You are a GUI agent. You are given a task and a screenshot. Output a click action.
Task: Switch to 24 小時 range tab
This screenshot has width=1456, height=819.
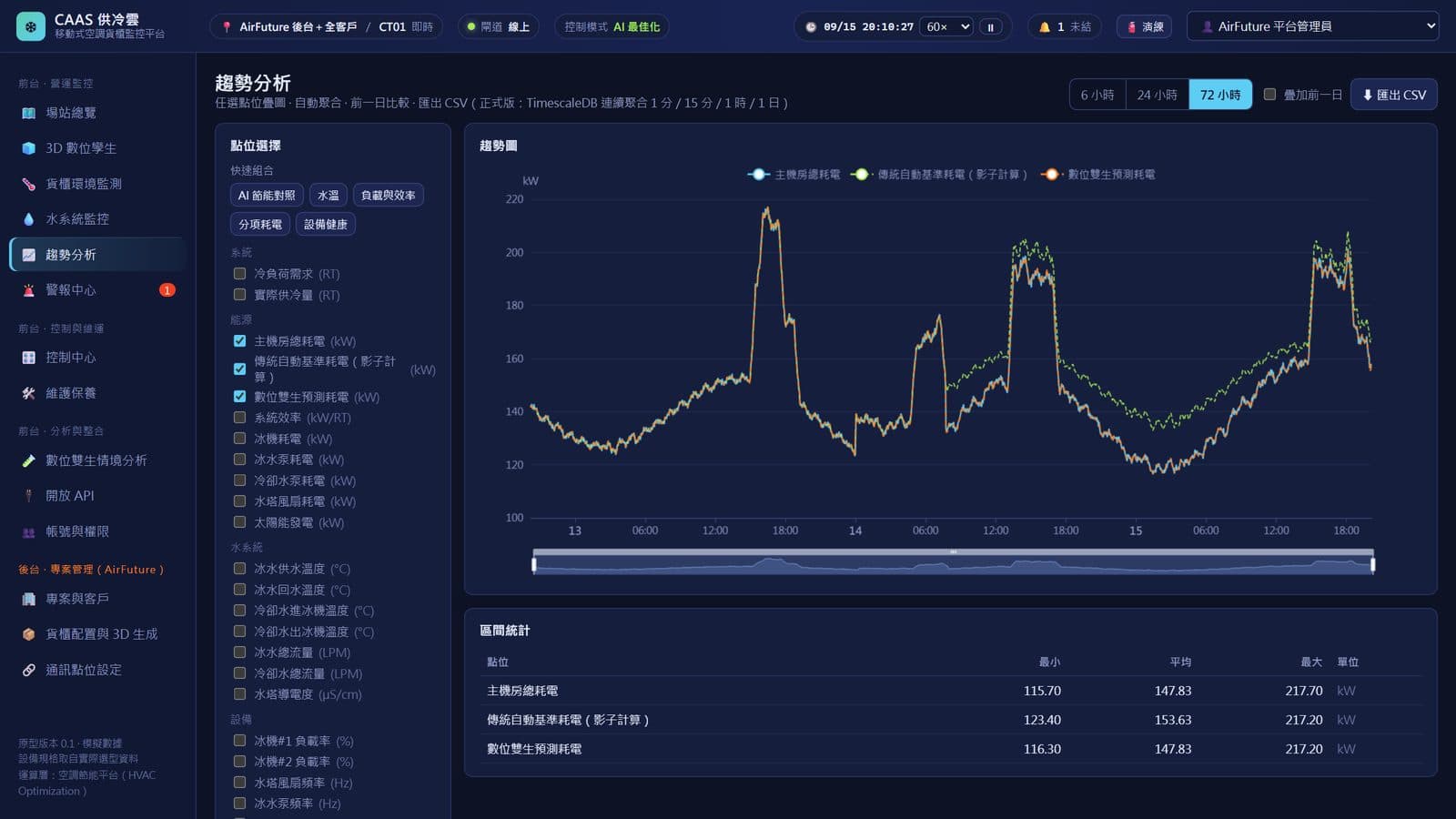[x=1157, y=95]
